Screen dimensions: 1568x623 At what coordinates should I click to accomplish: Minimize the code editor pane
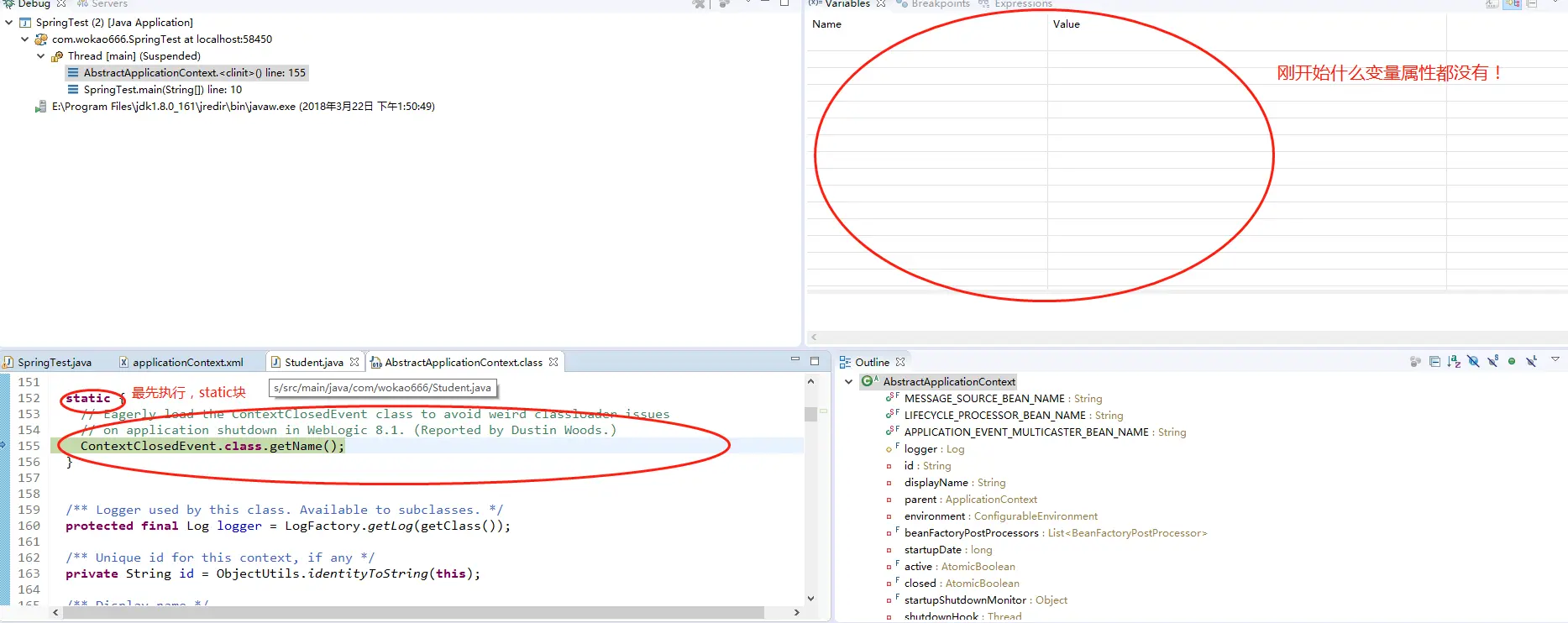point(794,360)
